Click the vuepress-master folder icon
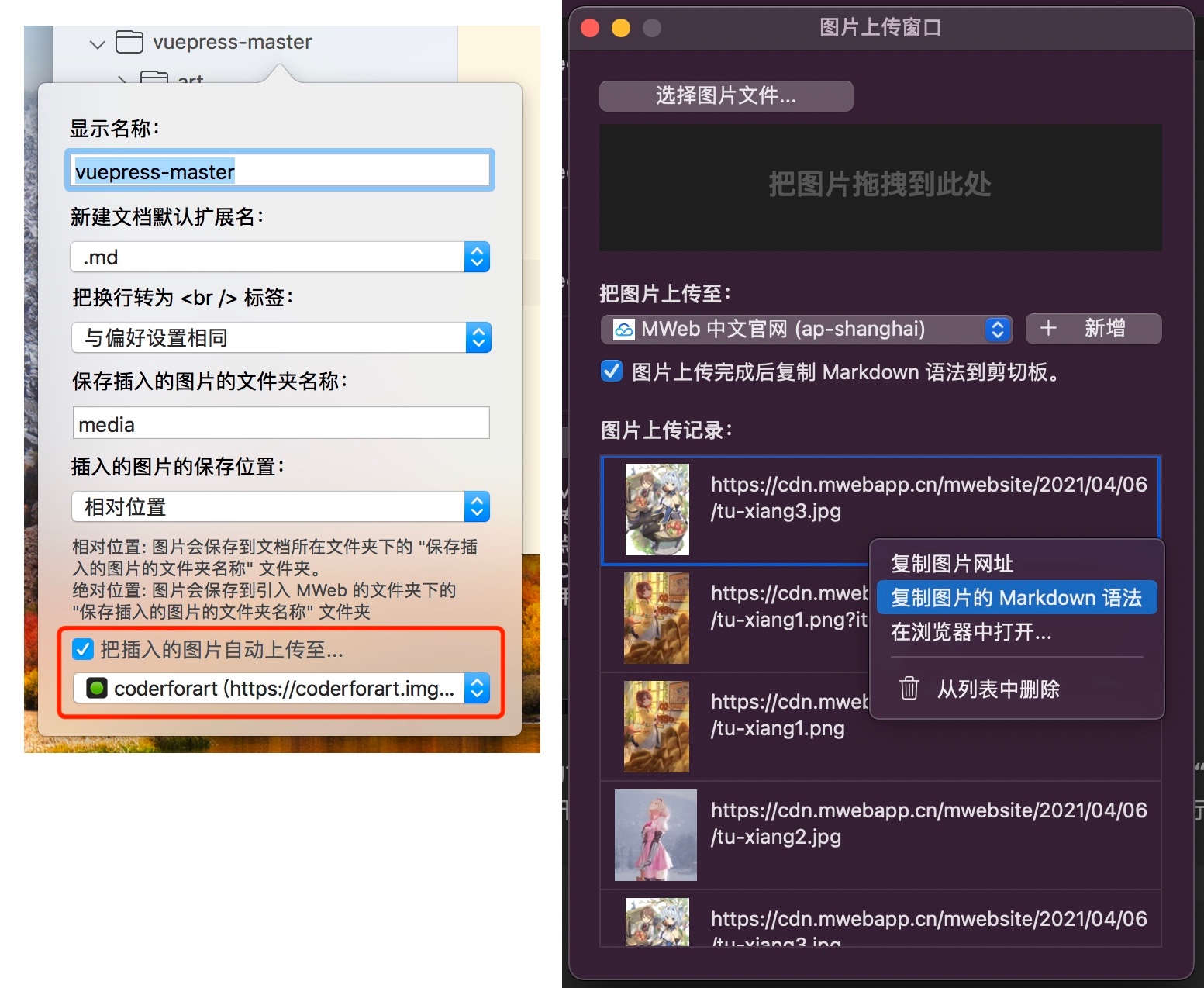 click(x=129, y=42)
